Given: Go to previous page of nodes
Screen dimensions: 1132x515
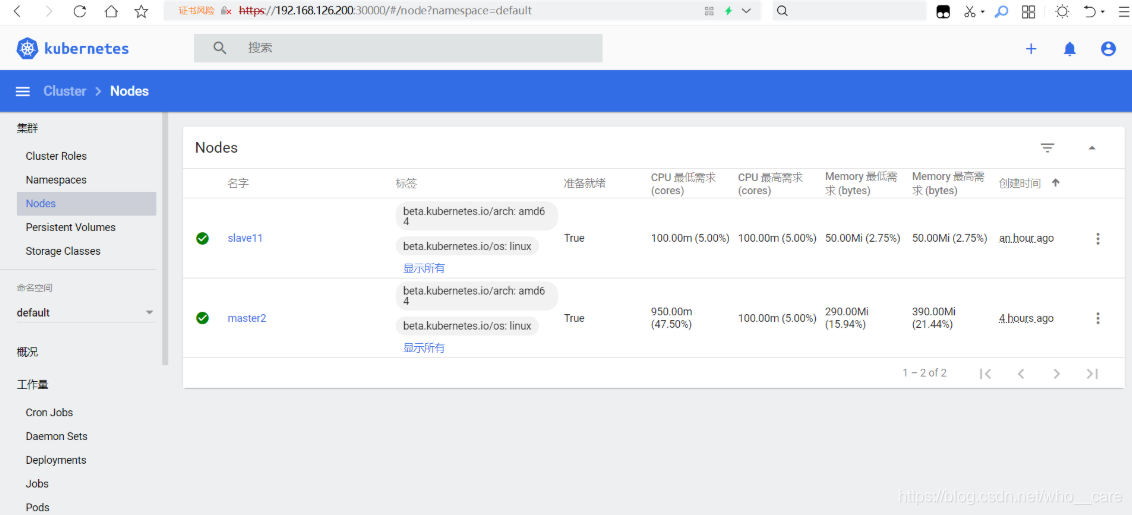Looking at the screenshot, I should (x=1021, y=373).
